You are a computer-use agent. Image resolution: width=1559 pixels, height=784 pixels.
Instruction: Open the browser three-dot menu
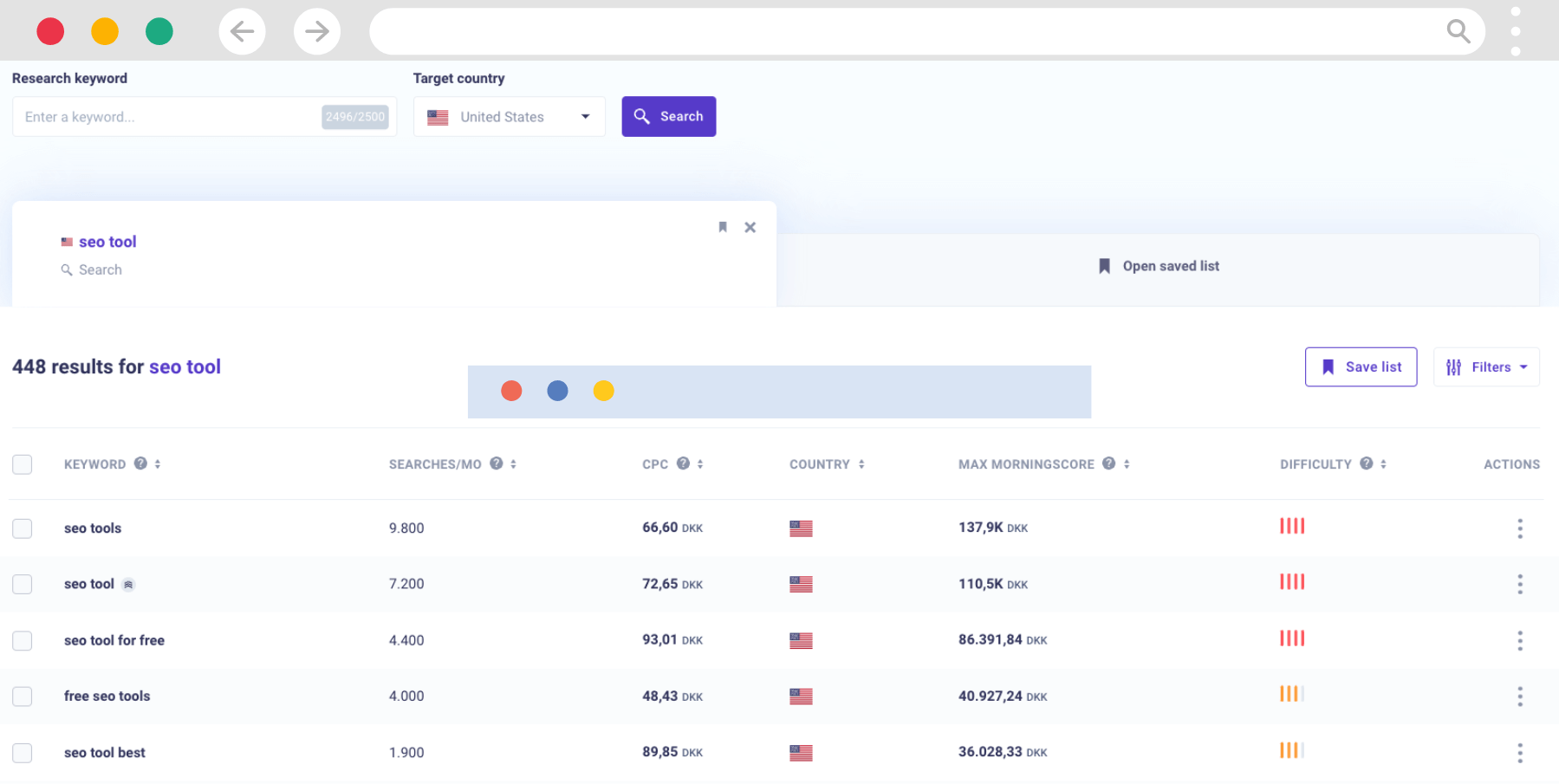click(x=1516, y=31)
